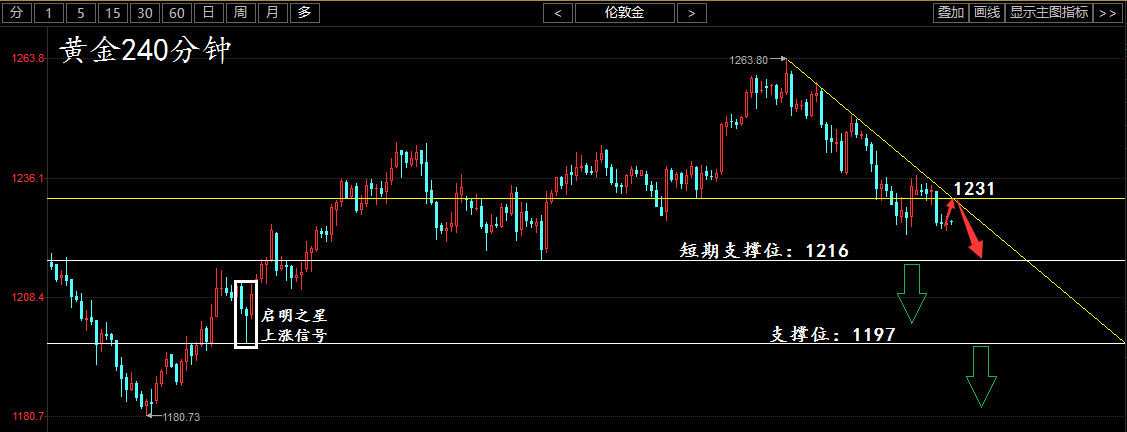This screenshot has height=432, width=1127.
Task: Open the 多 multi-period option
Action: click(x=304, y=13)
